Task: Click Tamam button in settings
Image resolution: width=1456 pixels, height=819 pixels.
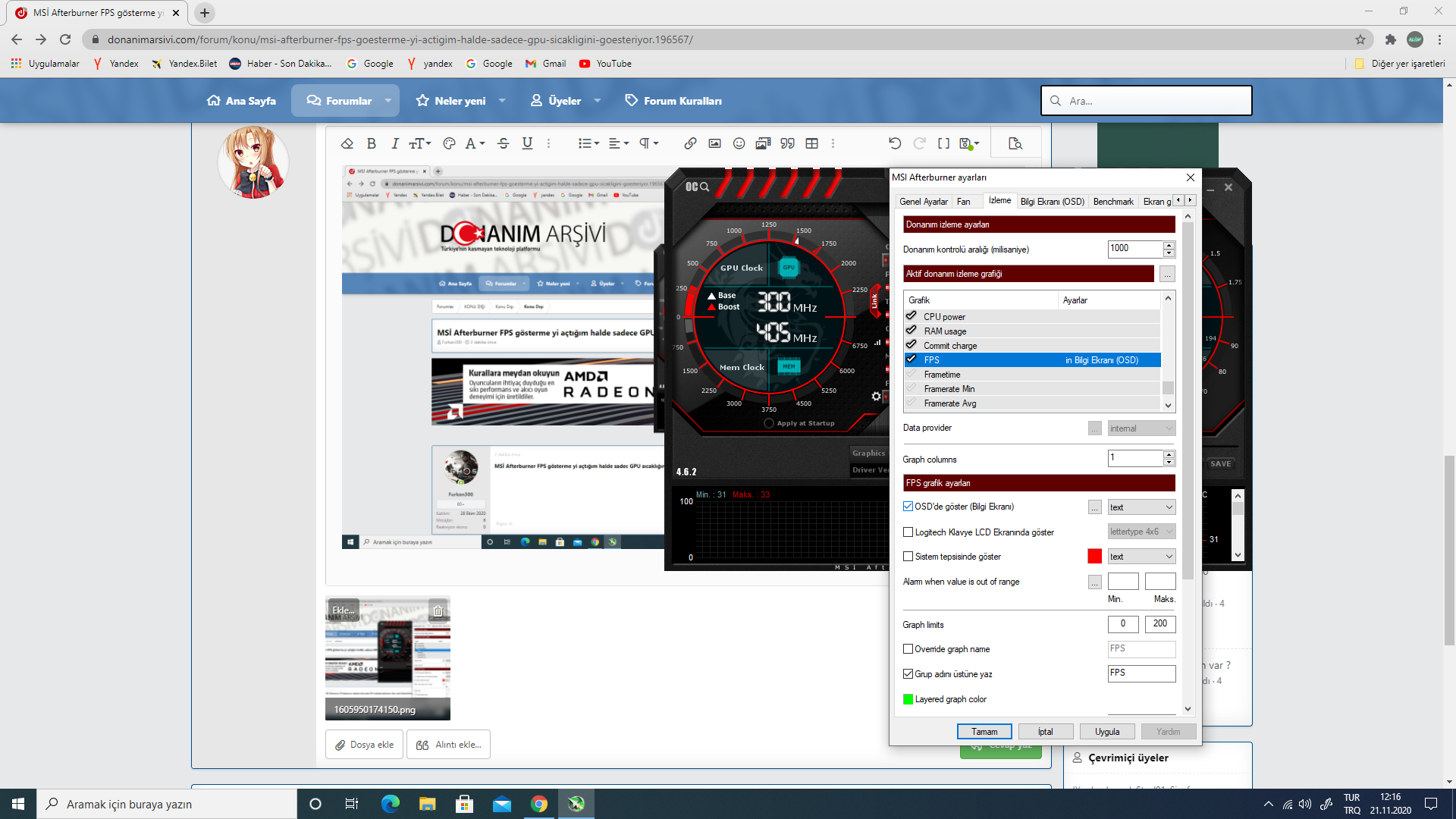Action: (x=984, y=732)
